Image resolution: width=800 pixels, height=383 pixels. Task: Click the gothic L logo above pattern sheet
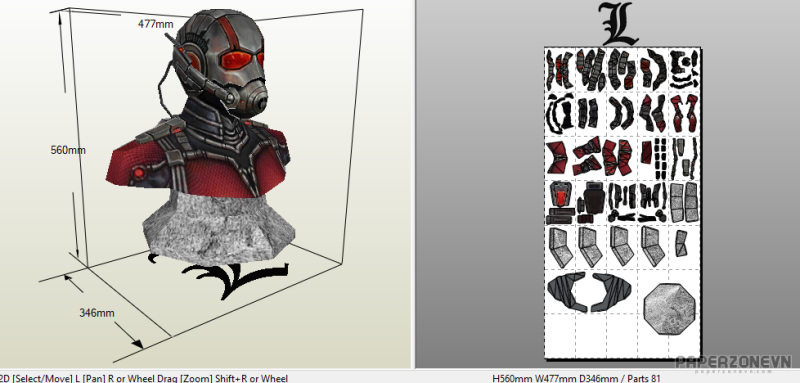618,23
